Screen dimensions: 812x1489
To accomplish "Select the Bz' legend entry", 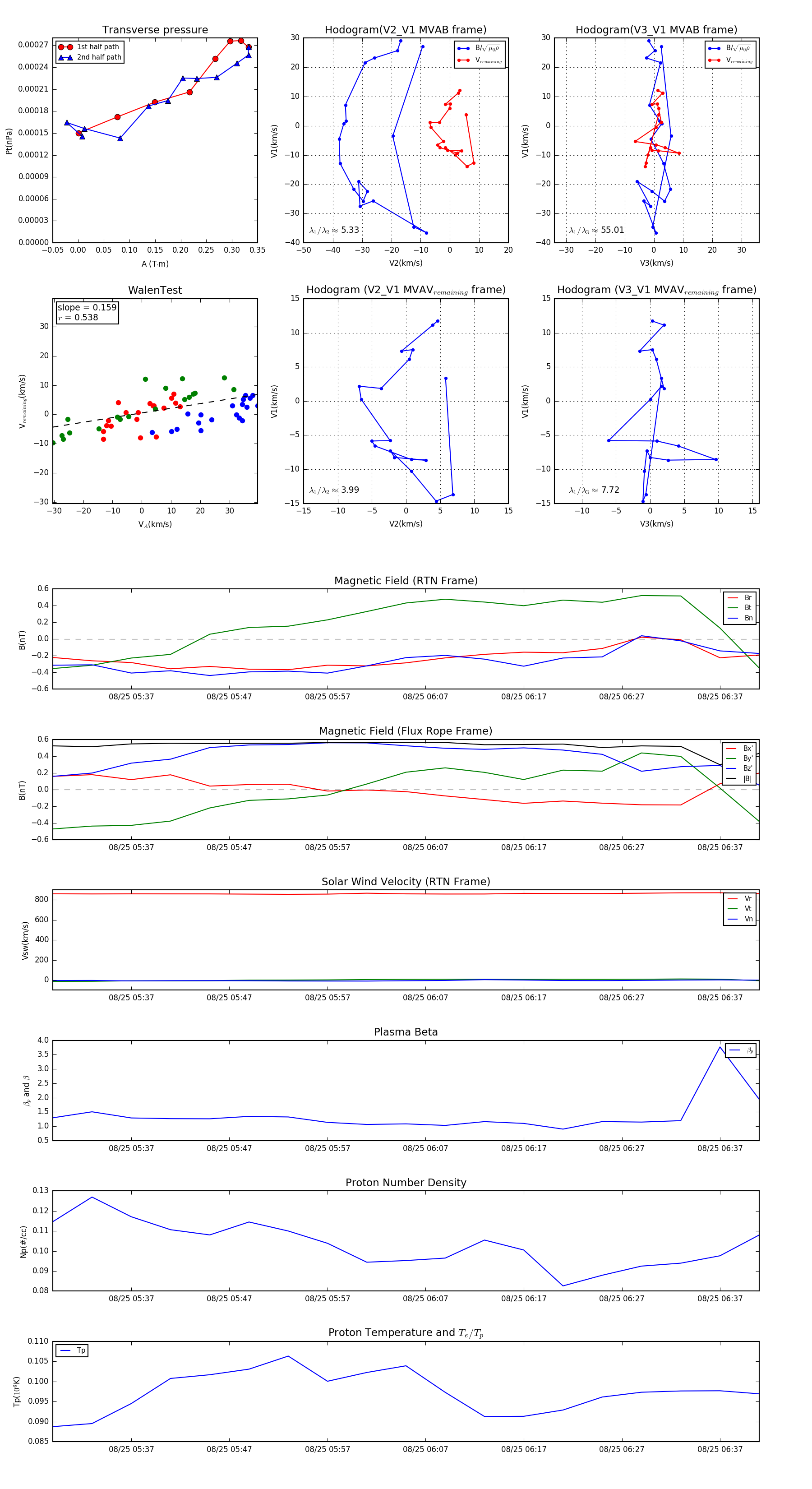I will coord(739,769).
